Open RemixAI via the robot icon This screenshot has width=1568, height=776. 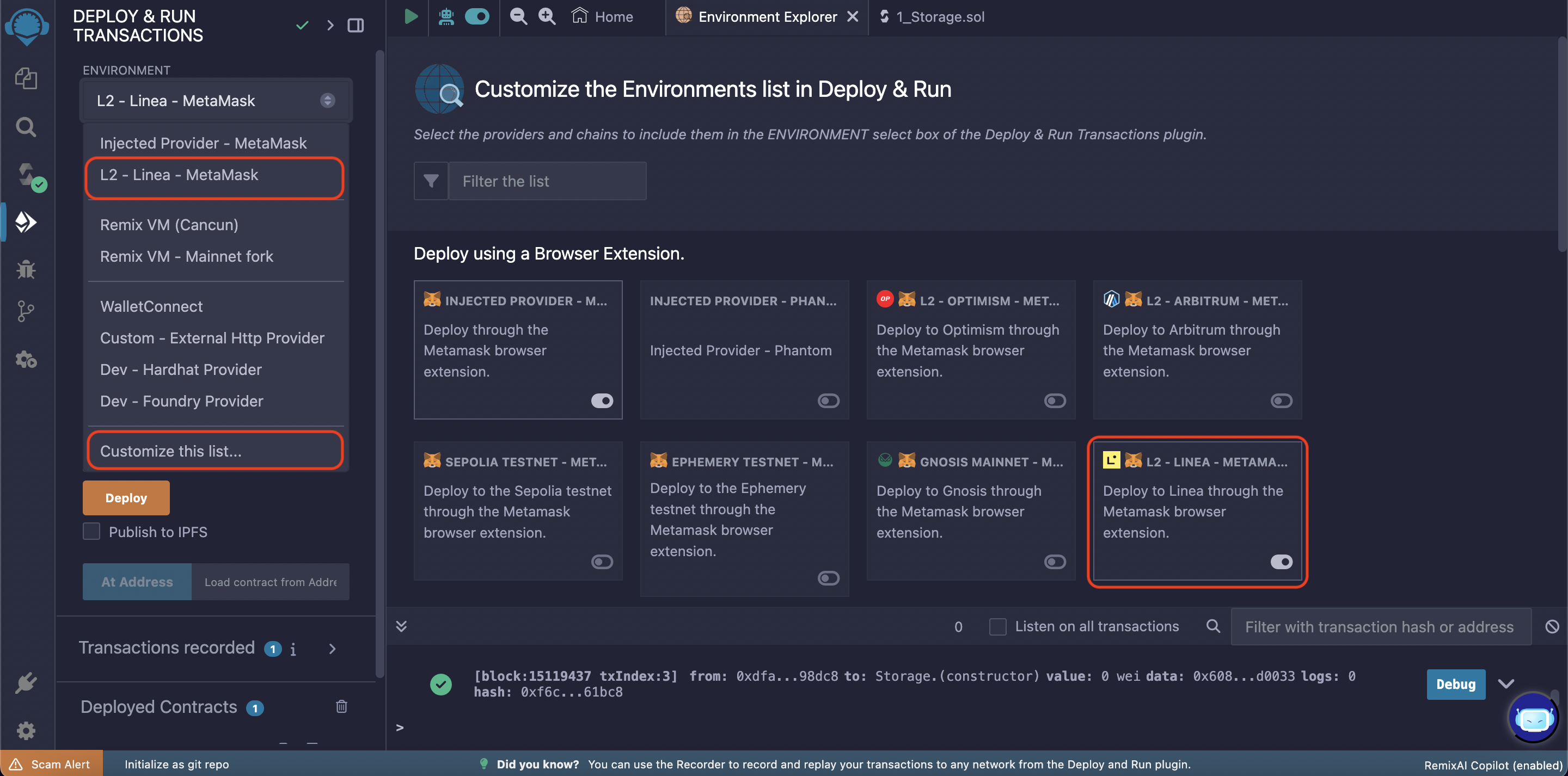click(446, 16)
